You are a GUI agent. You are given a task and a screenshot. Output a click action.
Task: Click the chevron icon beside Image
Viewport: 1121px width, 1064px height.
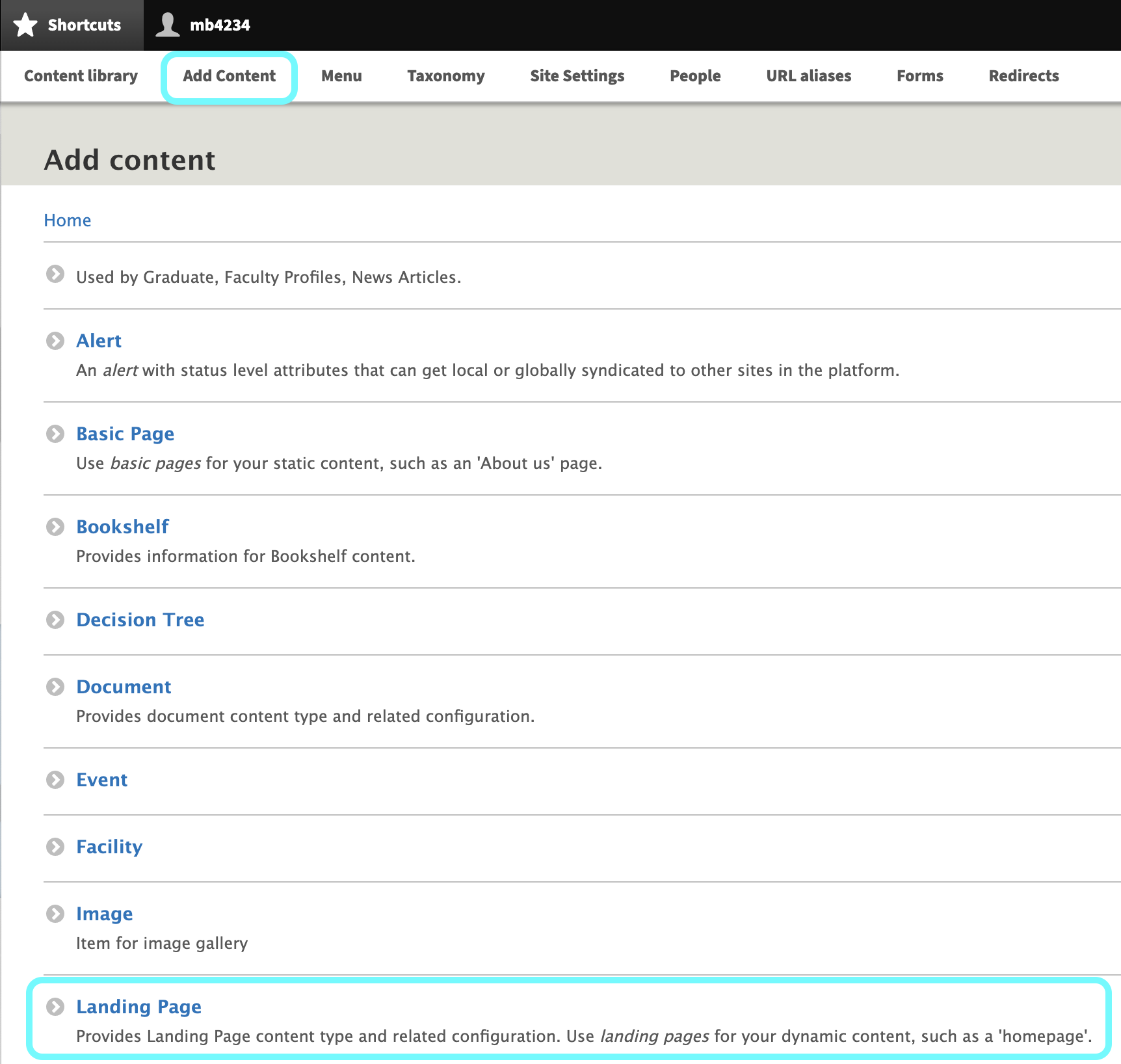click(56, 914)
